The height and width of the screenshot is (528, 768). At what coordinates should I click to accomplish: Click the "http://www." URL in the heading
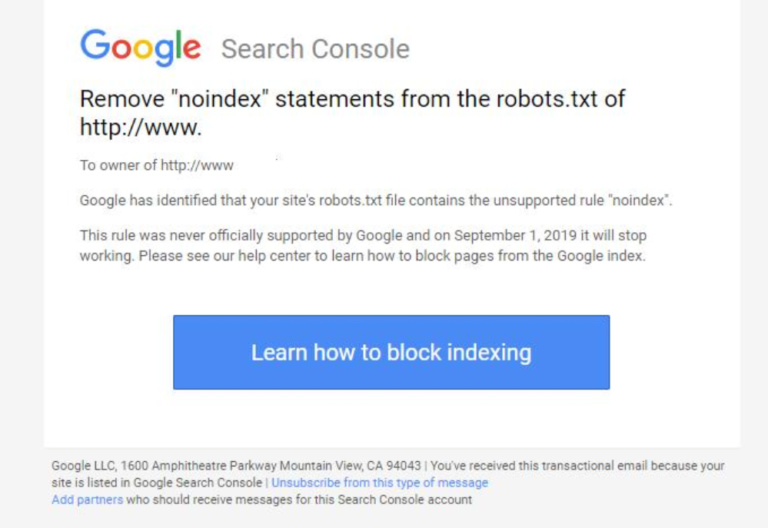click(x=141, y=128)
